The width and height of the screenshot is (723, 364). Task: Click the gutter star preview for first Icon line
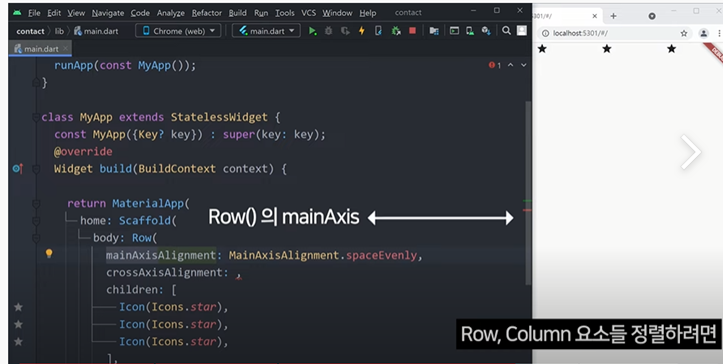(18, 307)
